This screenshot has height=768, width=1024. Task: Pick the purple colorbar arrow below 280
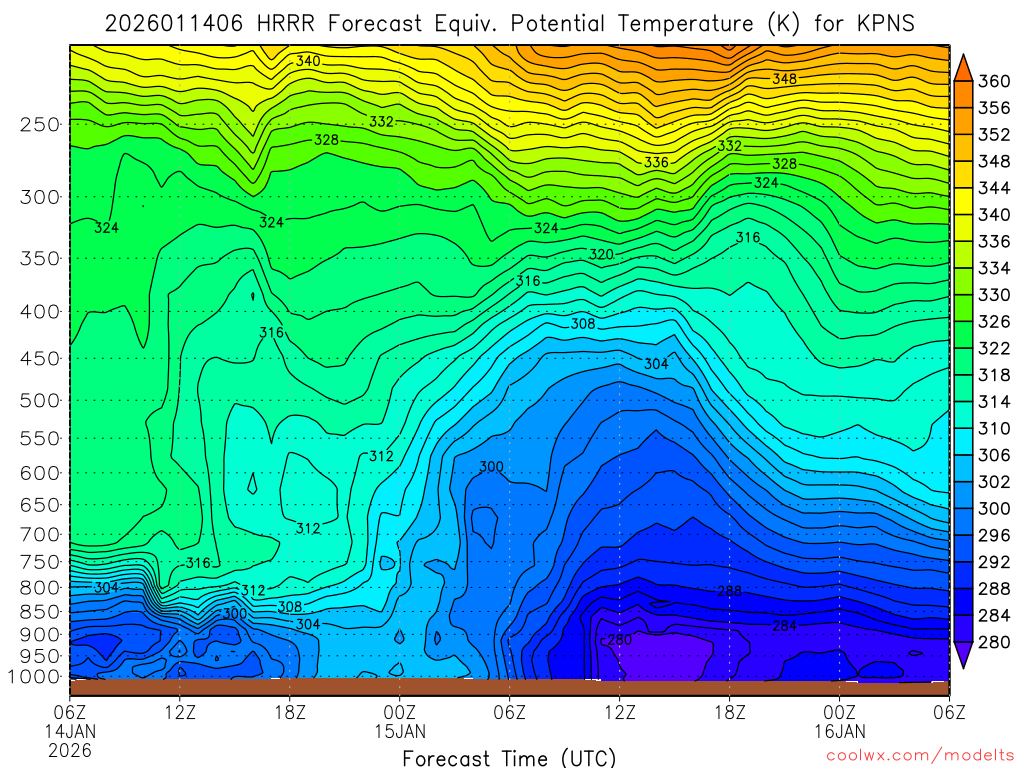pos(963,655)
